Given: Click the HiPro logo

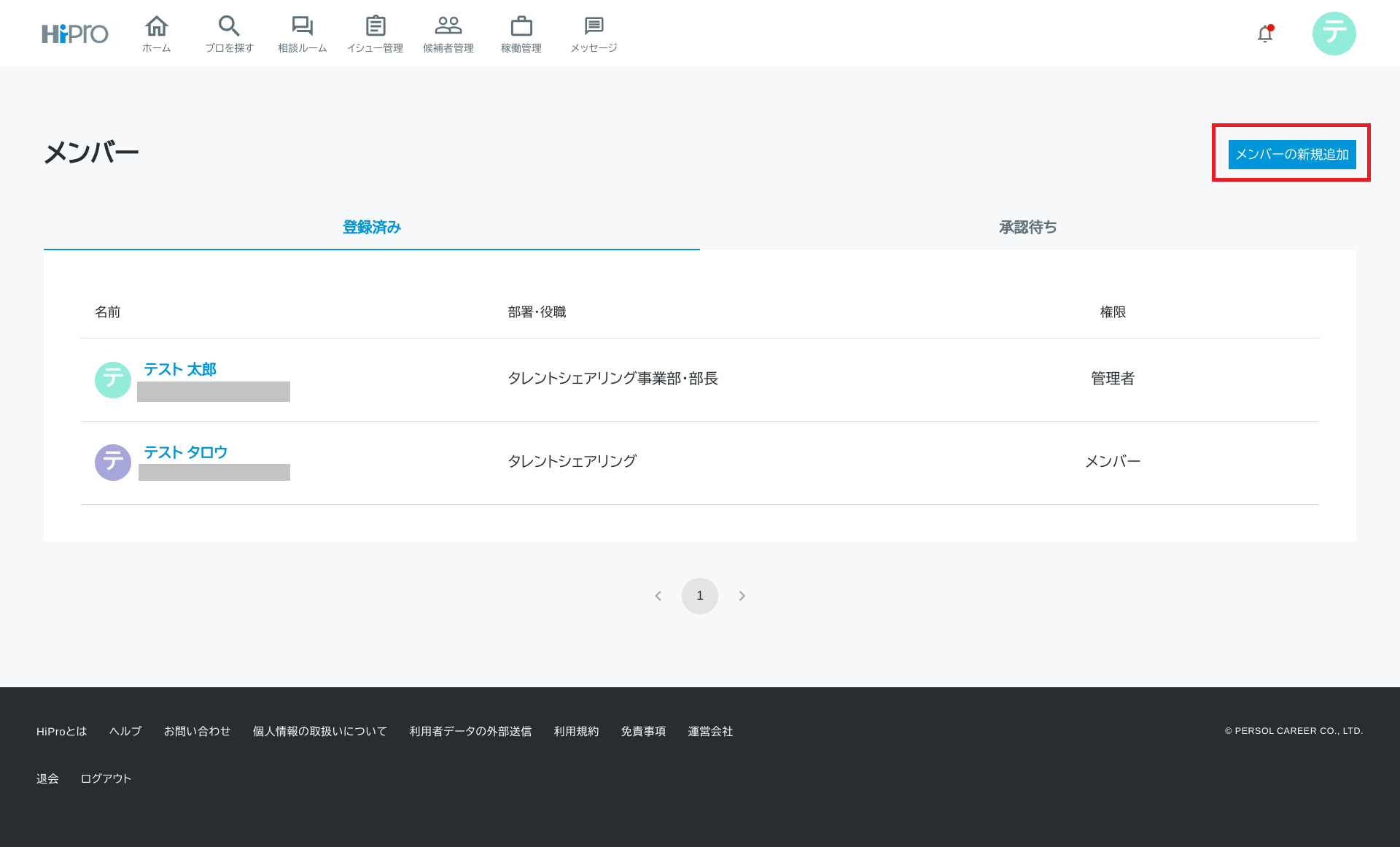Looking at the screenshot, I should pyautogui.click(x=74, y=34).
